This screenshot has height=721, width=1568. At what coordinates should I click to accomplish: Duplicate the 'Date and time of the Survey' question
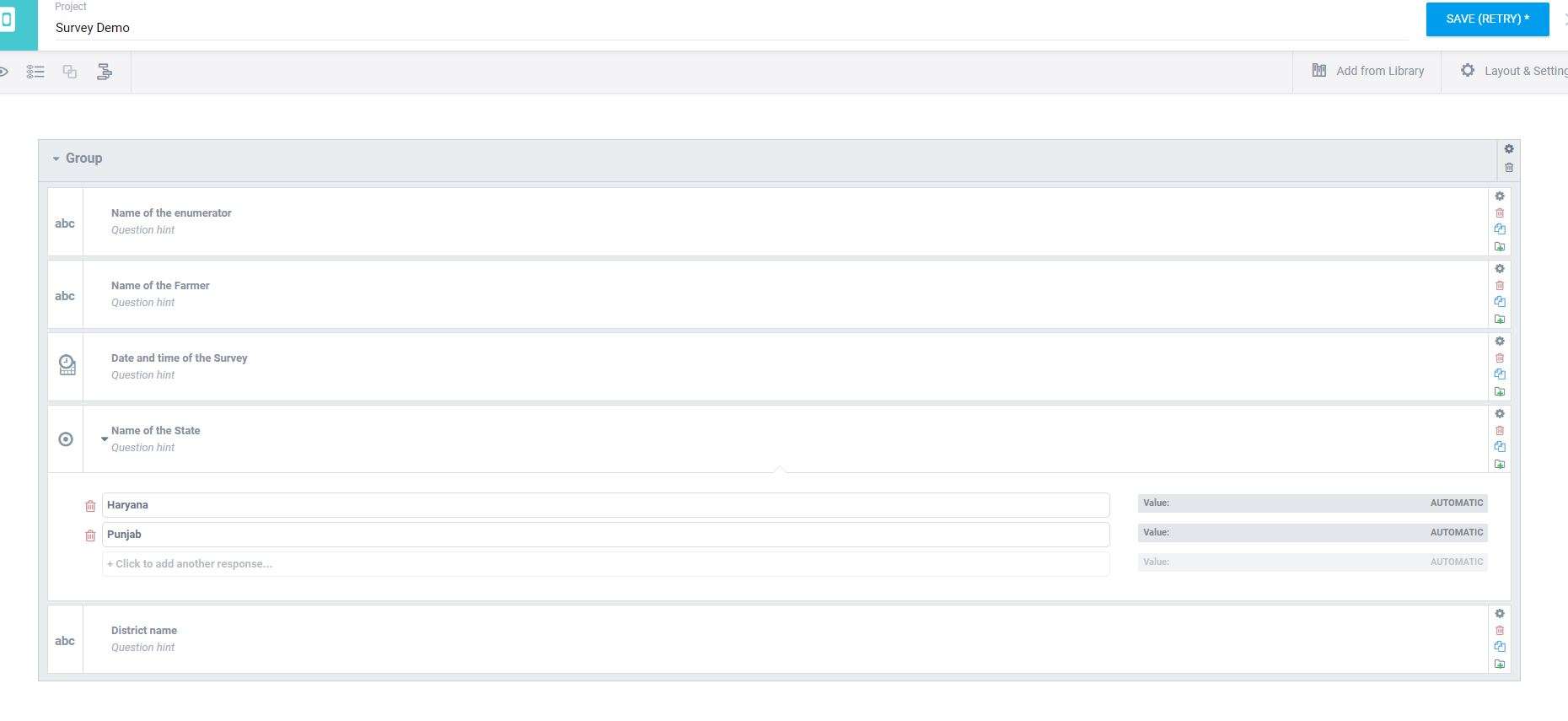click(x=1500, y=374)
